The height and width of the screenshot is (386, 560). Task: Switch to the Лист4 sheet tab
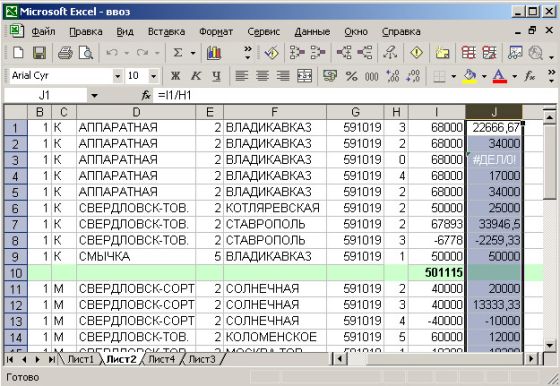pyautogui.click(x=161, y=359)
